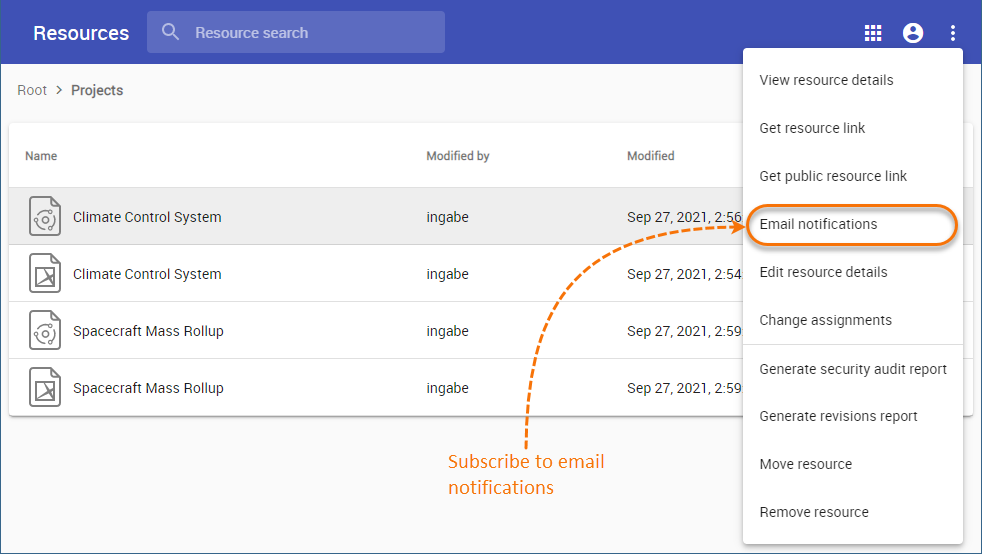Go to Root in the breadcrumb
This screenshot has width=982, height=554.
(x=32, y=90)
